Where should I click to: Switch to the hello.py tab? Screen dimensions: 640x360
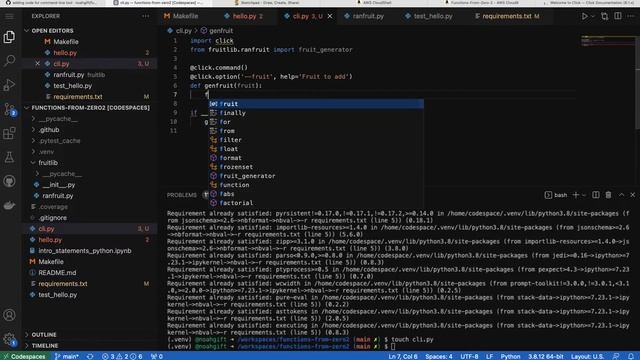click(244, 16)
